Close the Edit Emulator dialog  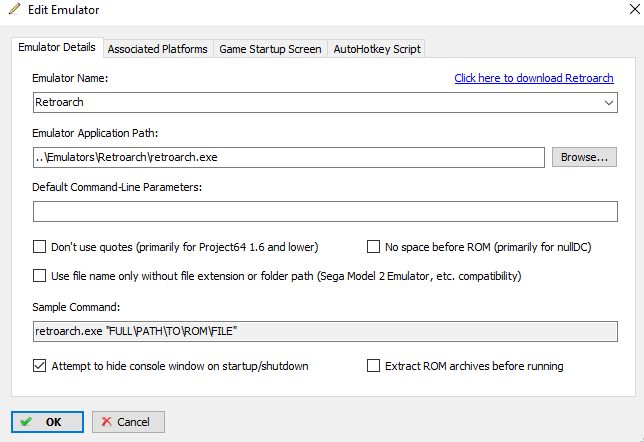pos(634,9)
